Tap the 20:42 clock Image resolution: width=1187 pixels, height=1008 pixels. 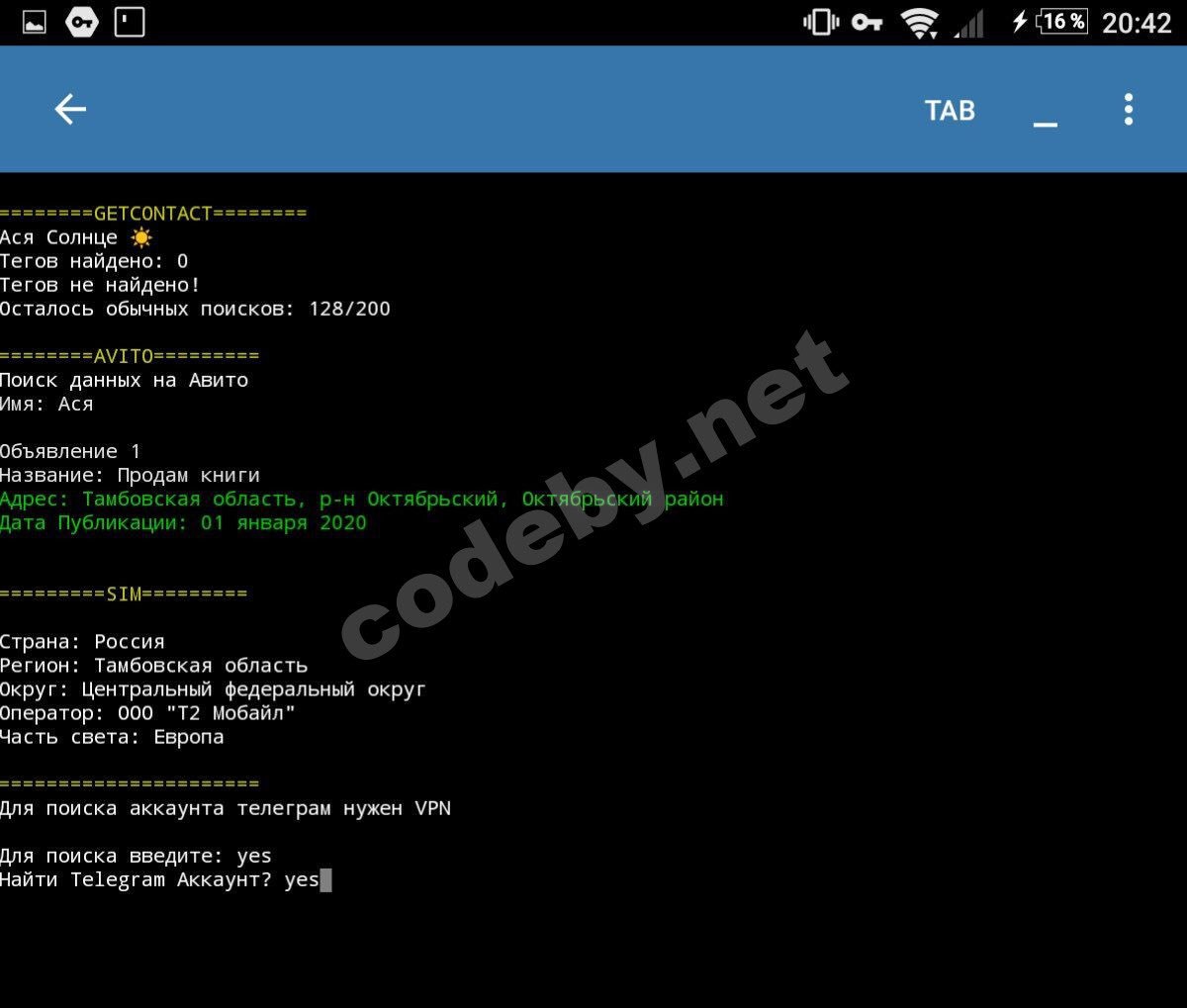pyautogui.click(x=1137, y=22)
